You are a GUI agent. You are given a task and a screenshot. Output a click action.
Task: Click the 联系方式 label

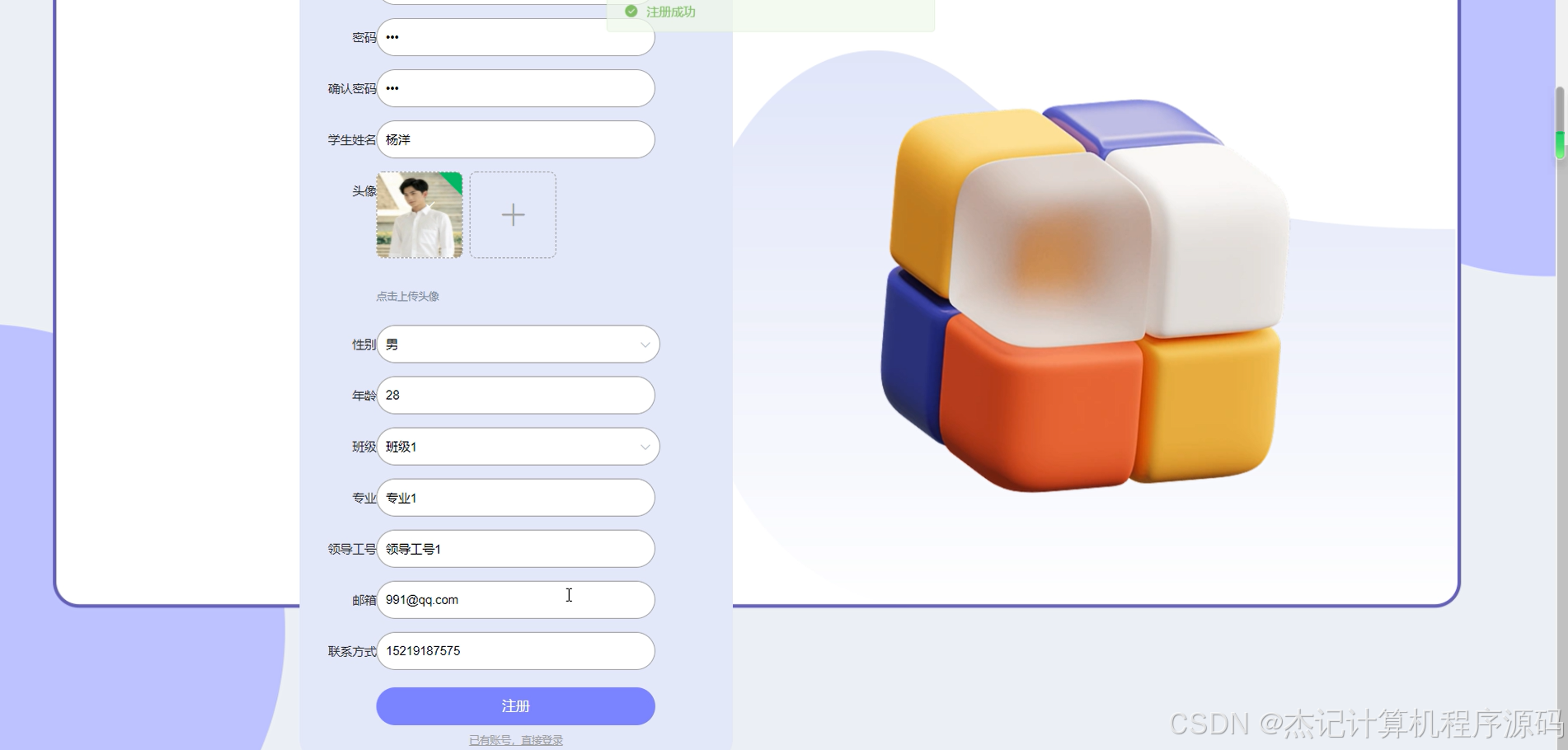352,651
